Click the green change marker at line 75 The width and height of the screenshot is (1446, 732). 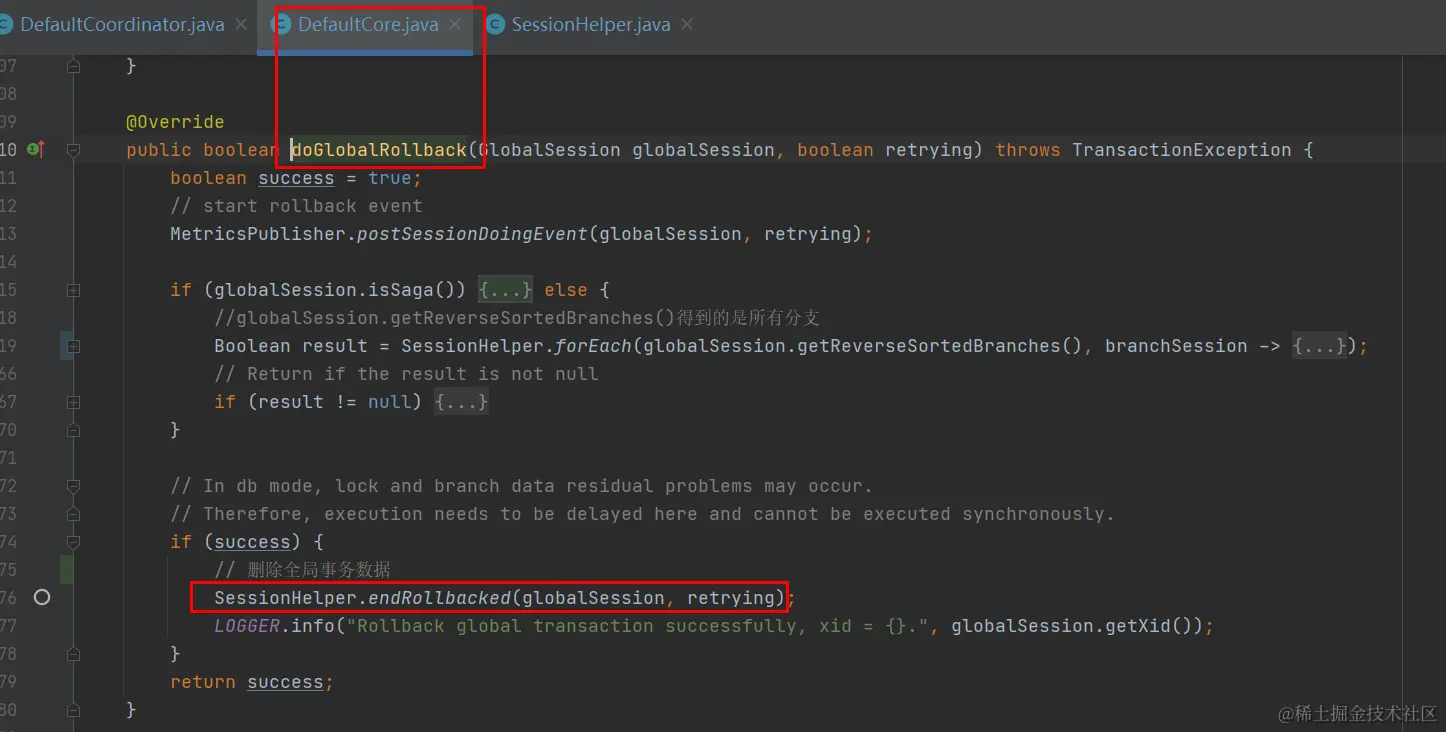click(x=66, y=570)
